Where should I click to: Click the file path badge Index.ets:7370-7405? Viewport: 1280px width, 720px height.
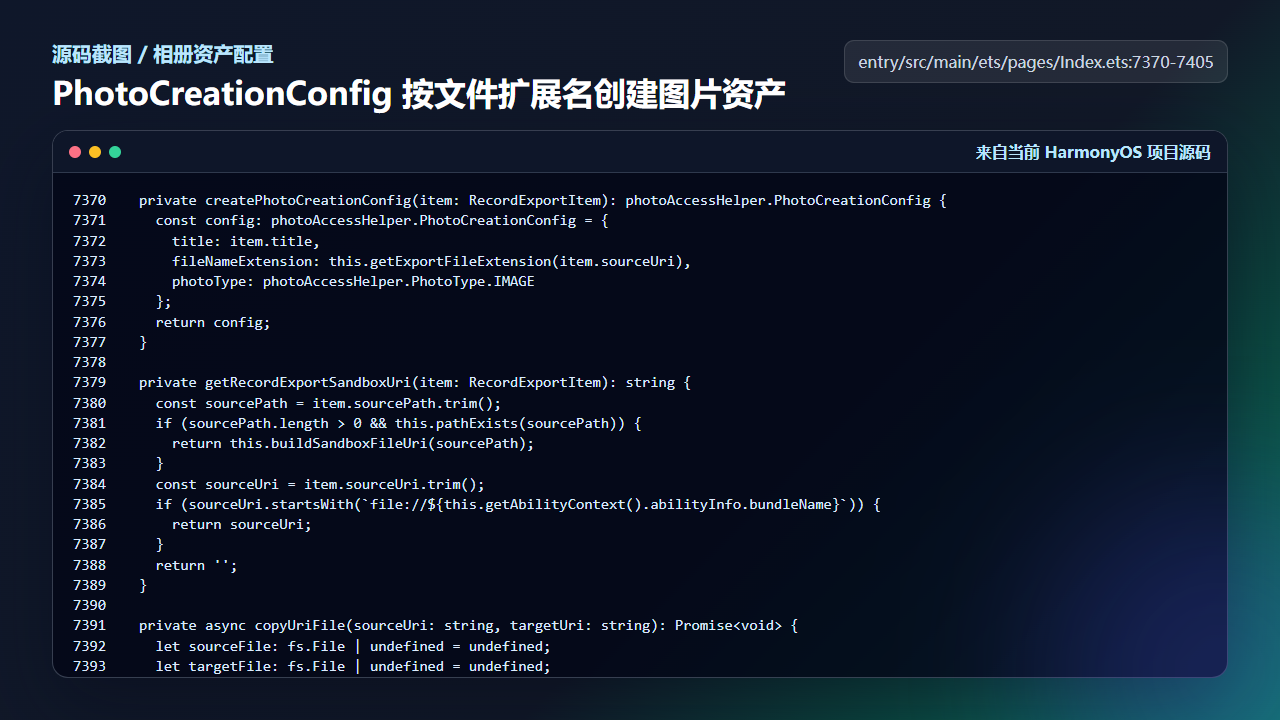tap(1036, 62)
